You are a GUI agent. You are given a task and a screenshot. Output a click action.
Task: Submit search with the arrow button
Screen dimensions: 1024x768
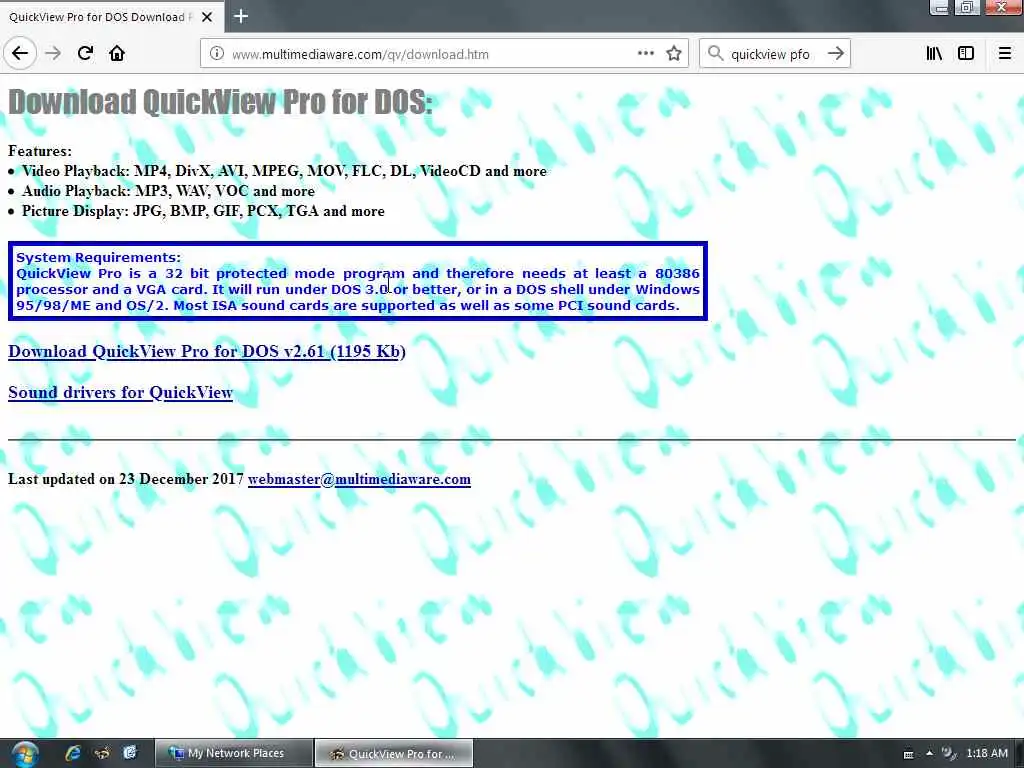coord(835,54)
